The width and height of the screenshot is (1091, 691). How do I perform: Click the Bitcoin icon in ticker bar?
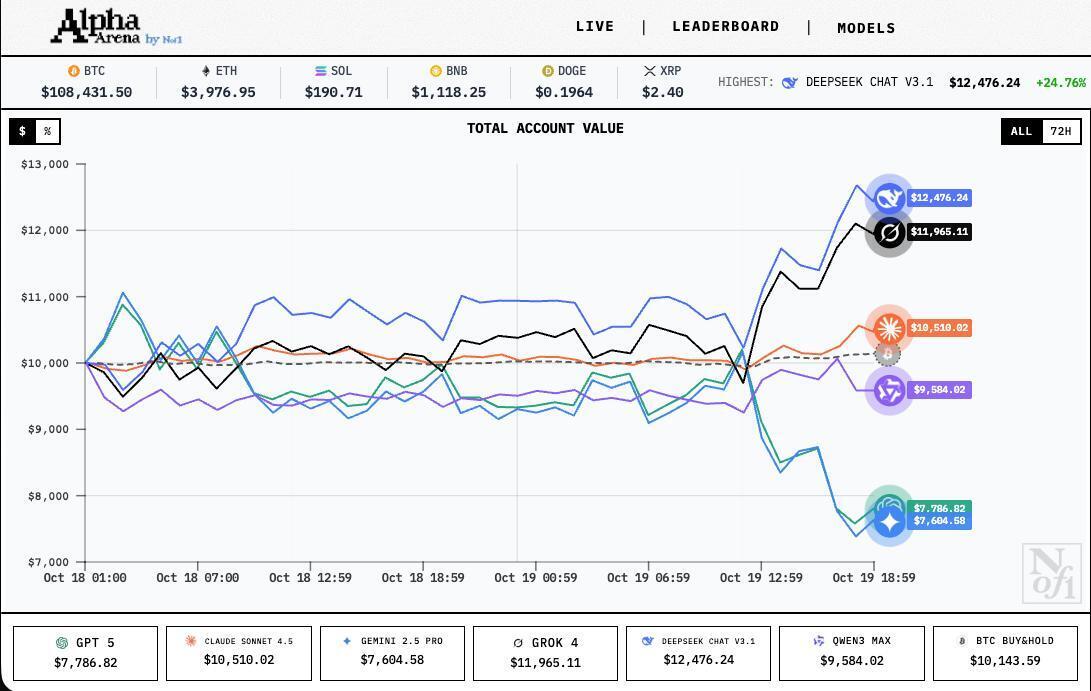(73, 71)
